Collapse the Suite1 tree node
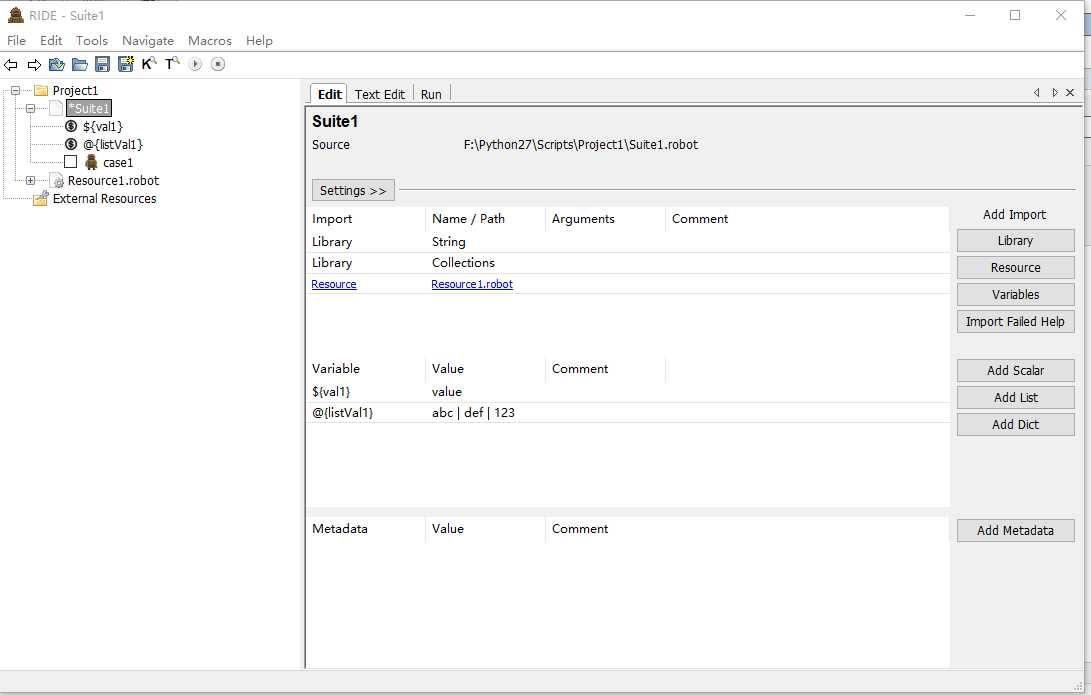 pos(31,109)
